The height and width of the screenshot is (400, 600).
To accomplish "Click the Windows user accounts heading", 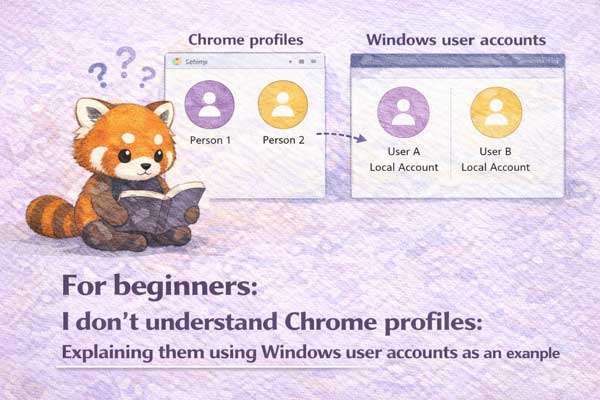I will coord(456,40).
